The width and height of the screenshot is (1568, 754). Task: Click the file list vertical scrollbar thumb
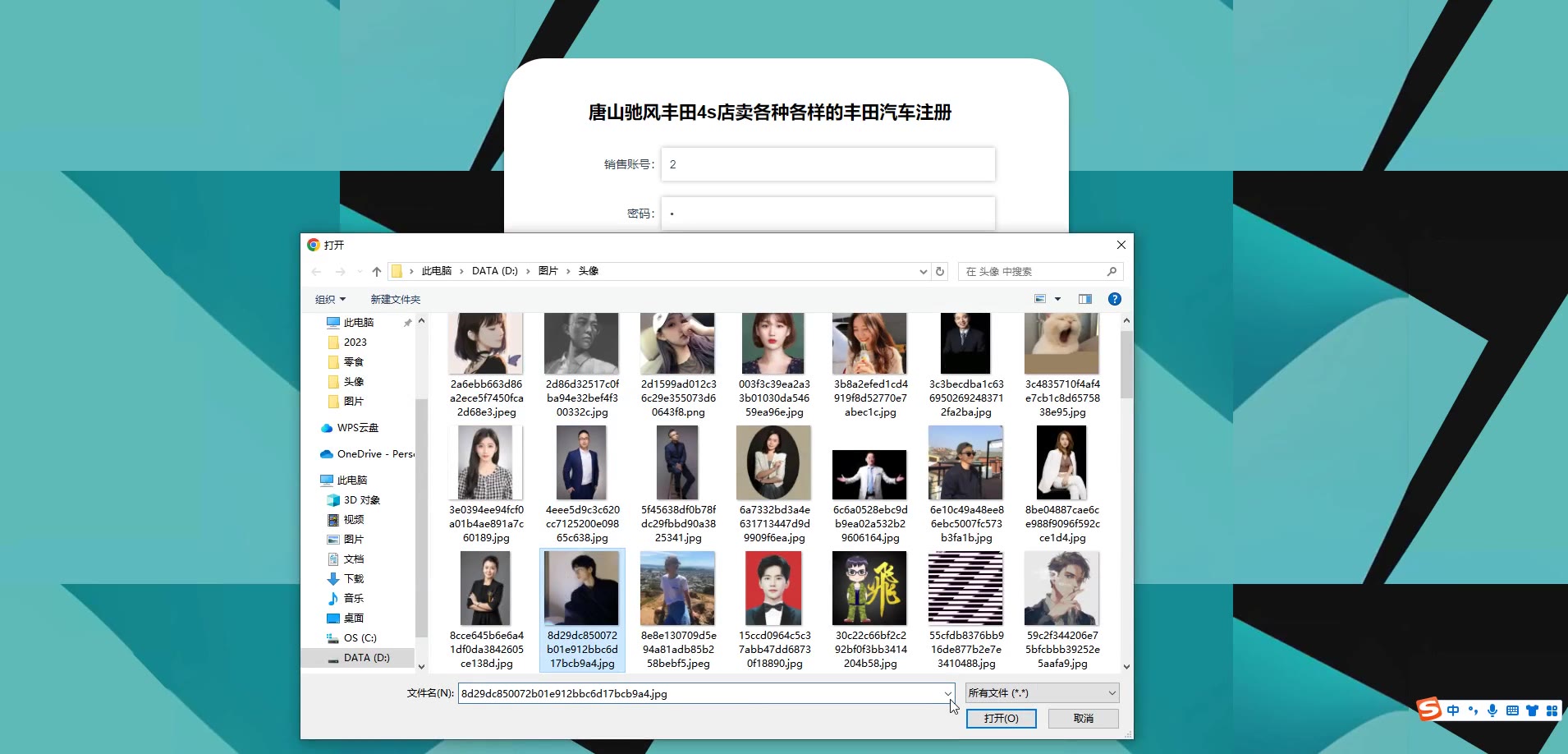[1126, 366]
